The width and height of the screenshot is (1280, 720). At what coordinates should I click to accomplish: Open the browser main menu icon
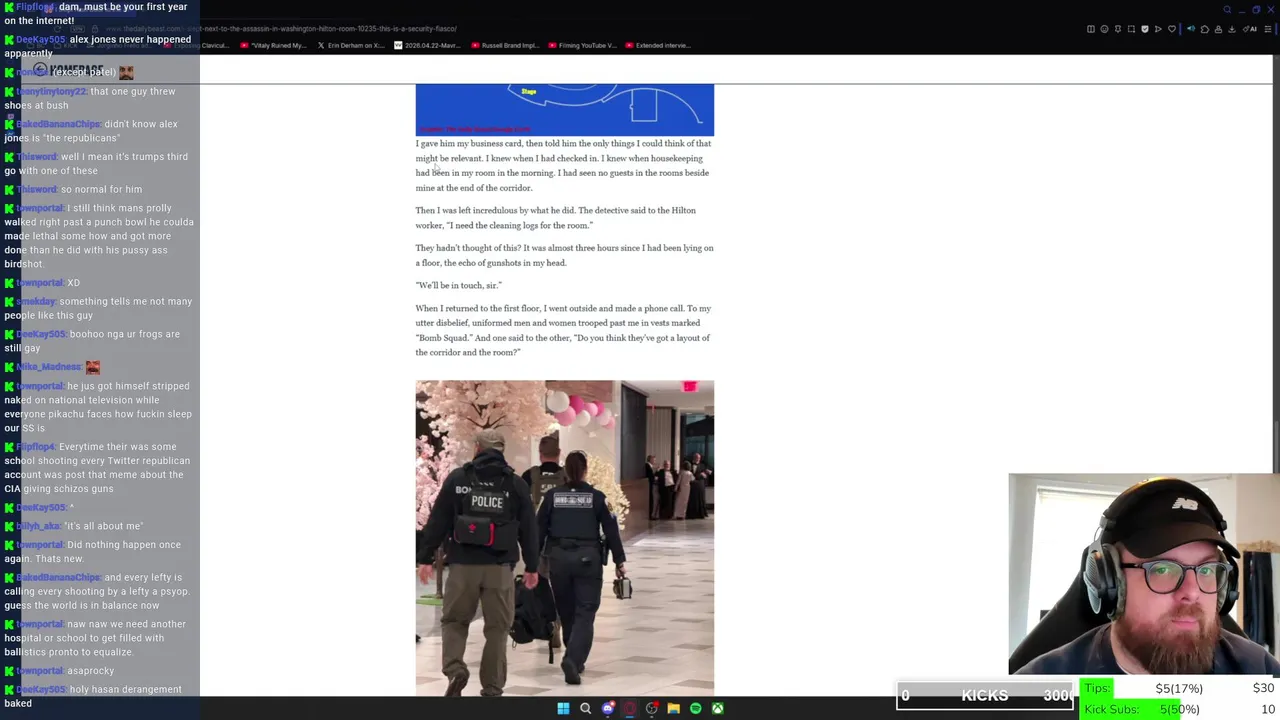(x=1268, y=29)
